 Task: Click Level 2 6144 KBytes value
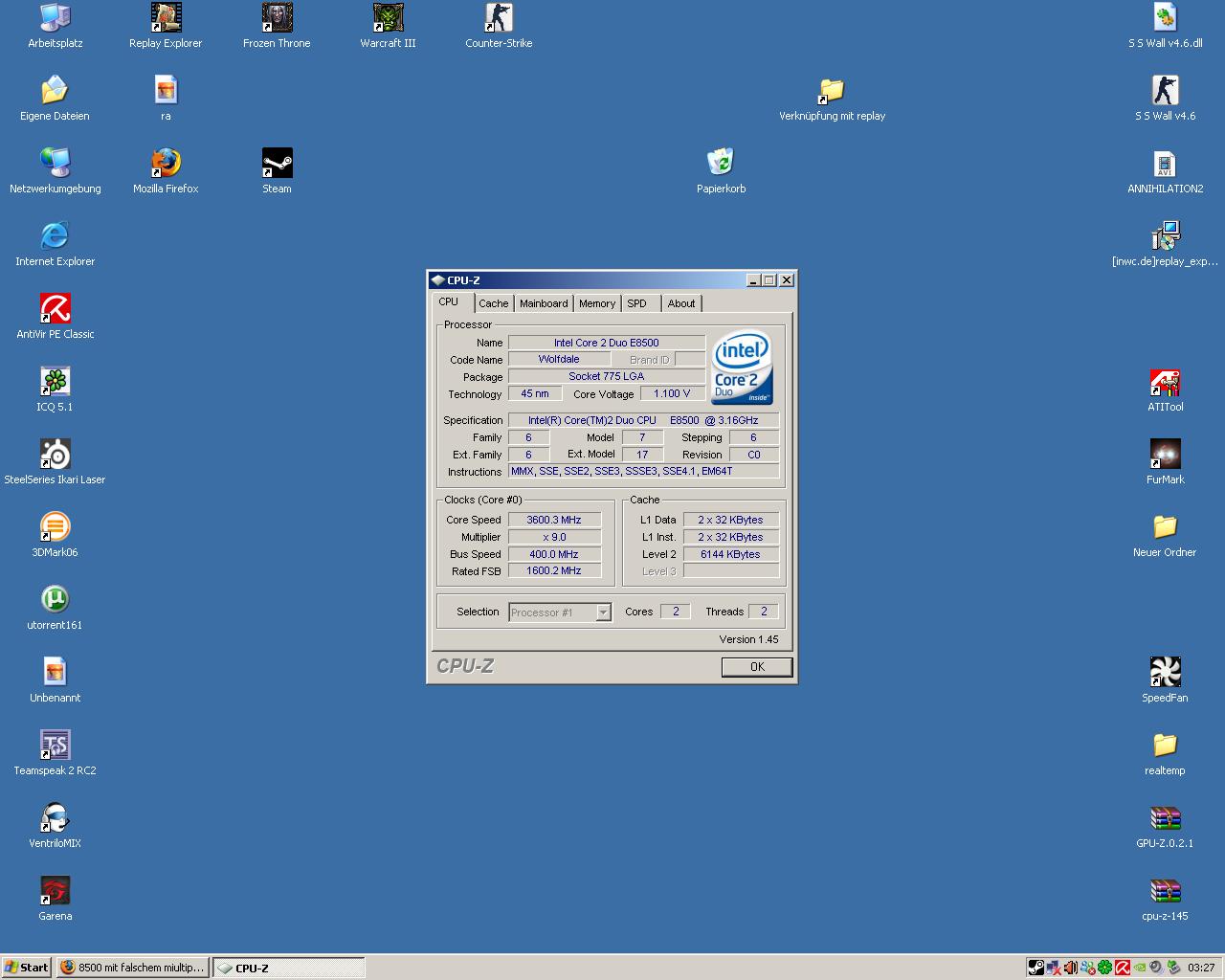pos(730,554)
